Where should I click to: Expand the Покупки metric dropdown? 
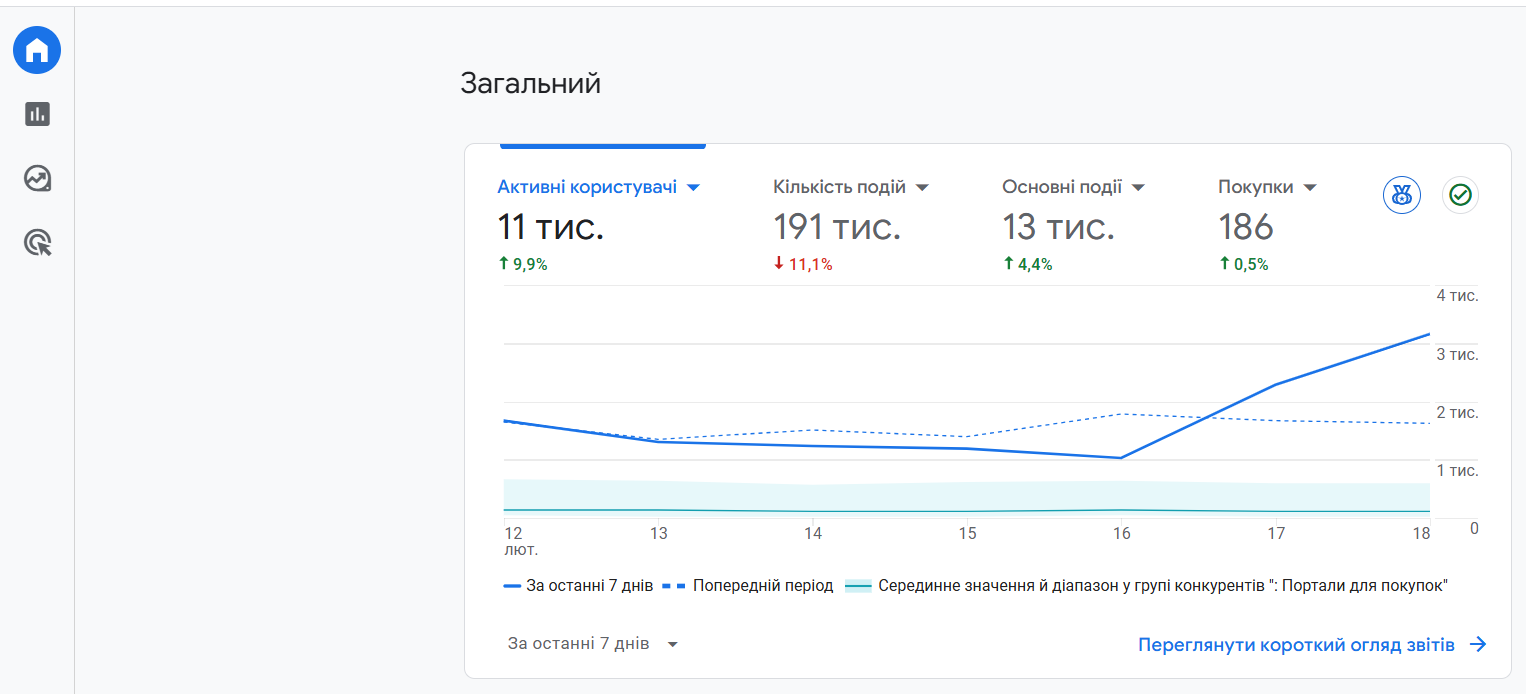pyautogui.click(x=1309, y=187)
